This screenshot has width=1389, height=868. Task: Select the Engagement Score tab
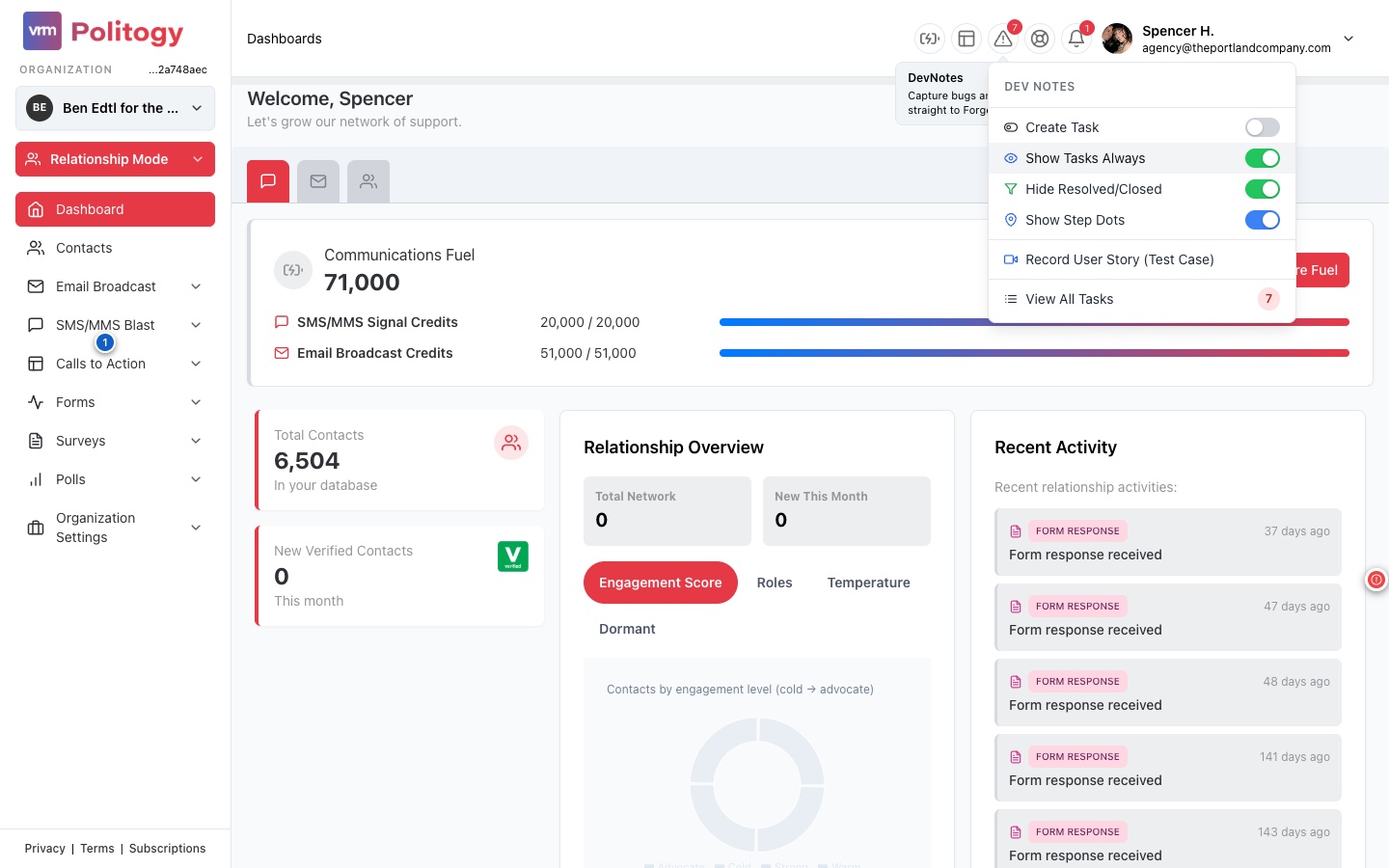coord(661,583)
